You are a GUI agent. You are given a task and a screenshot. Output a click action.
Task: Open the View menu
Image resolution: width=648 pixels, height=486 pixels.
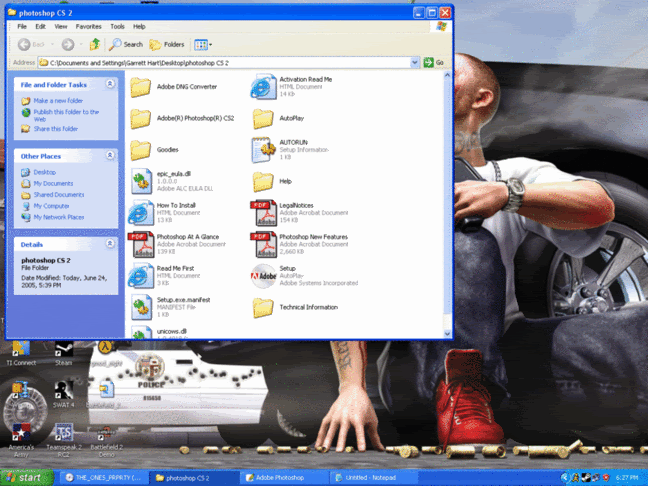point(61,26)
